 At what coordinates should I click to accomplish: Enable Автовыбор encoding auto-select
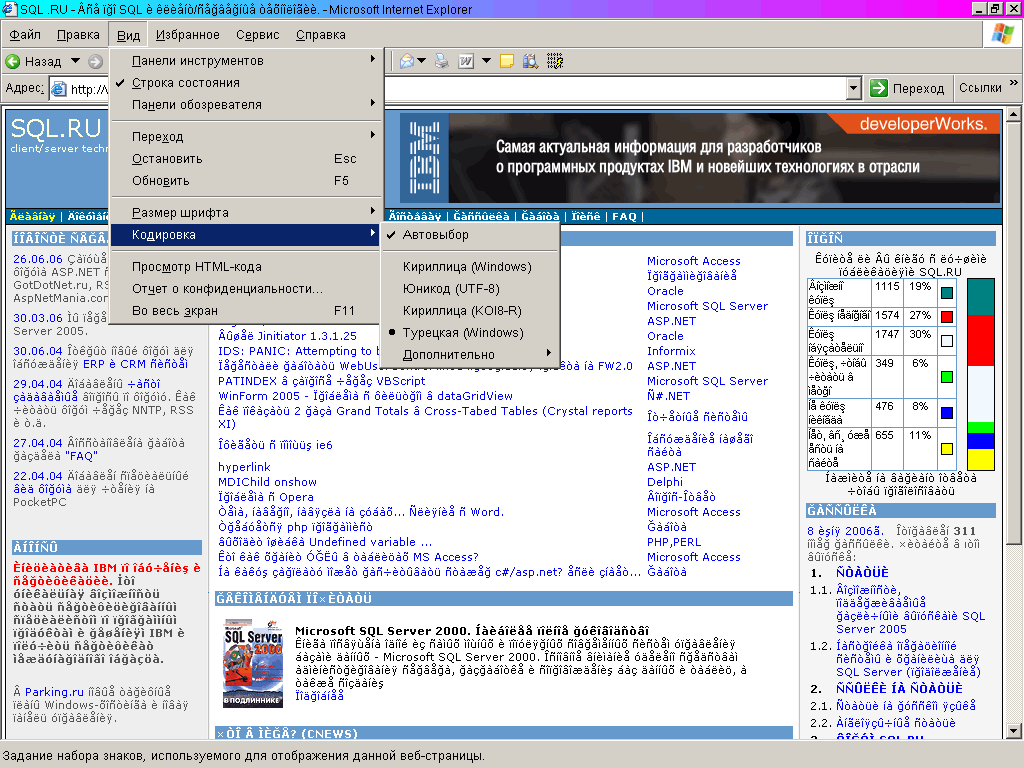[x=435, y=235]
